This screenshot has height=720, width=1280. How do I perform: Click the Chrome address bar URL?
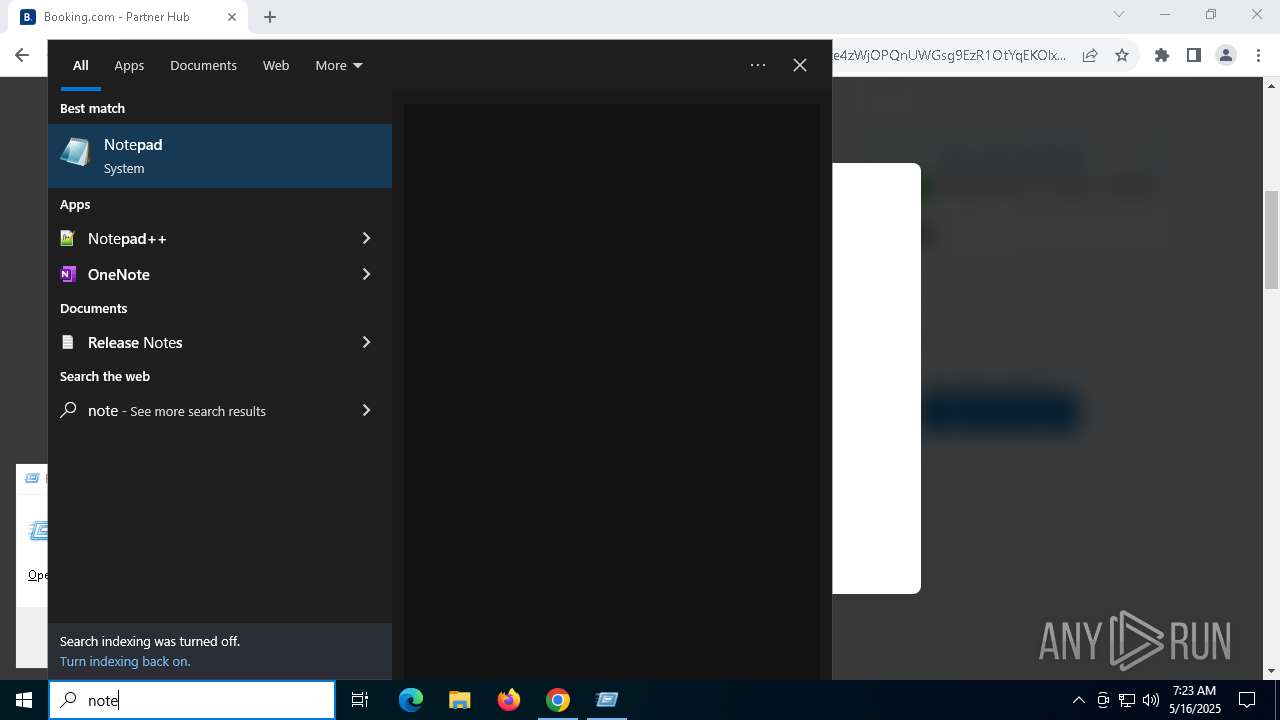[948, 55]
